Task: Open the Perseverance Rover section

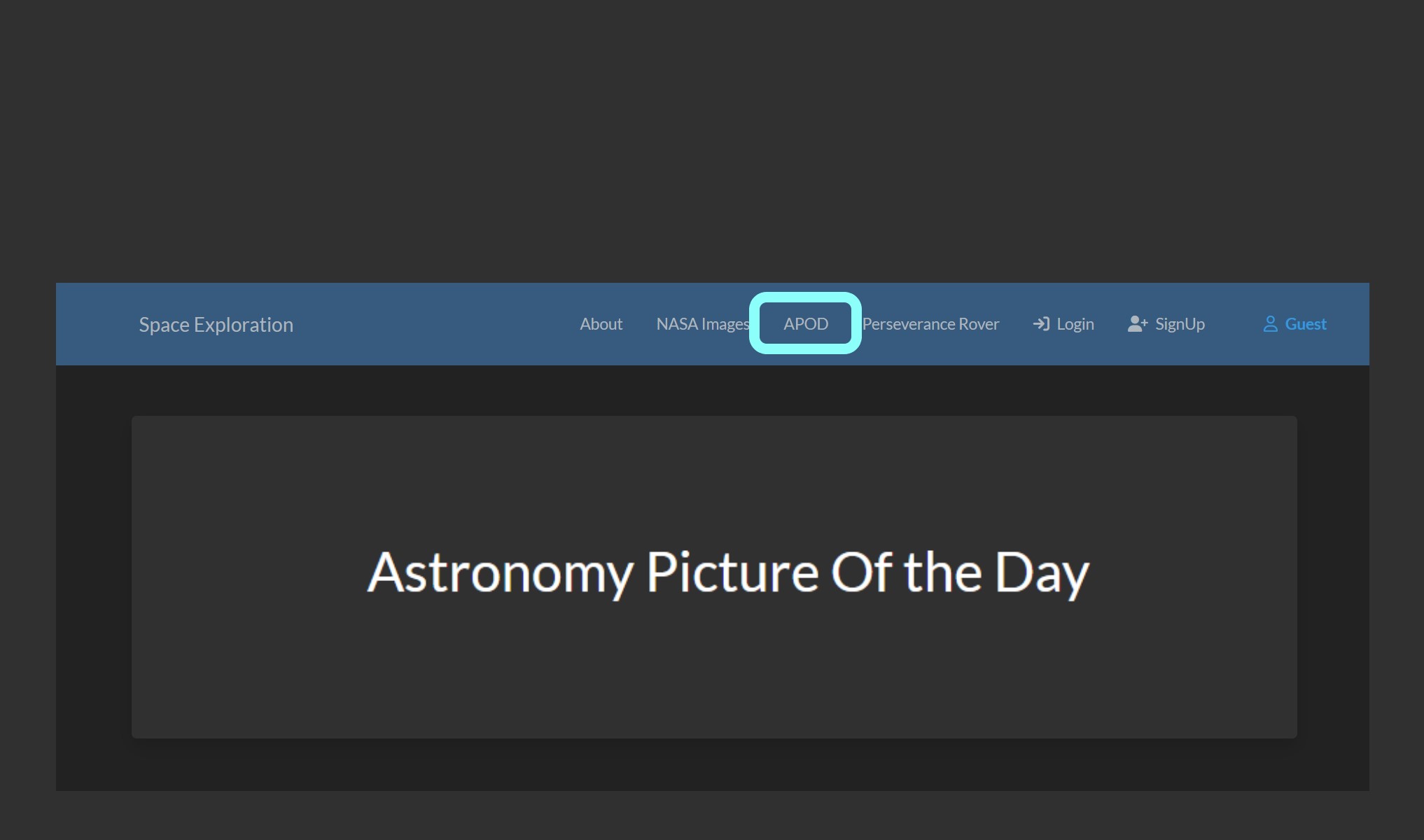Action: 930,323
